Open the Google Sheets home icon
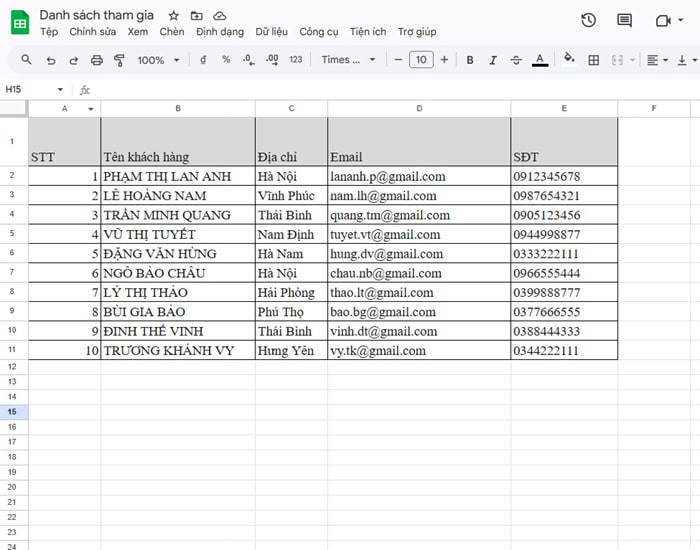 (x=20, y=23)
